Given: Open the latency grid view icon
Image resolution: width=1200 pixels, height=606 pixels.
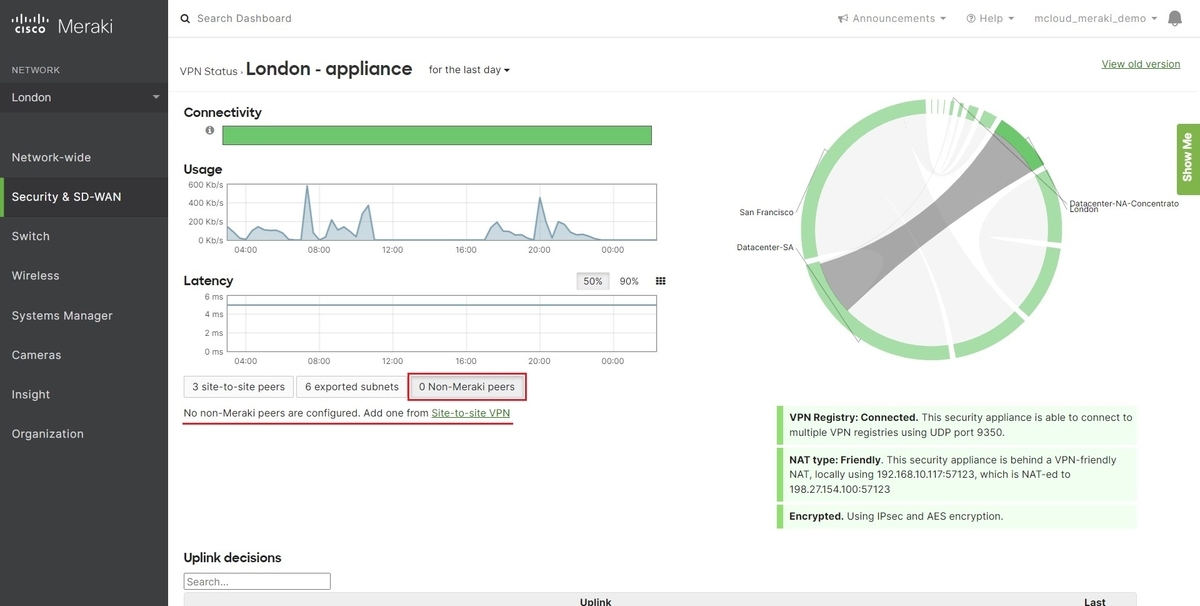Looking at the screenshot, I should coord(660,281).
